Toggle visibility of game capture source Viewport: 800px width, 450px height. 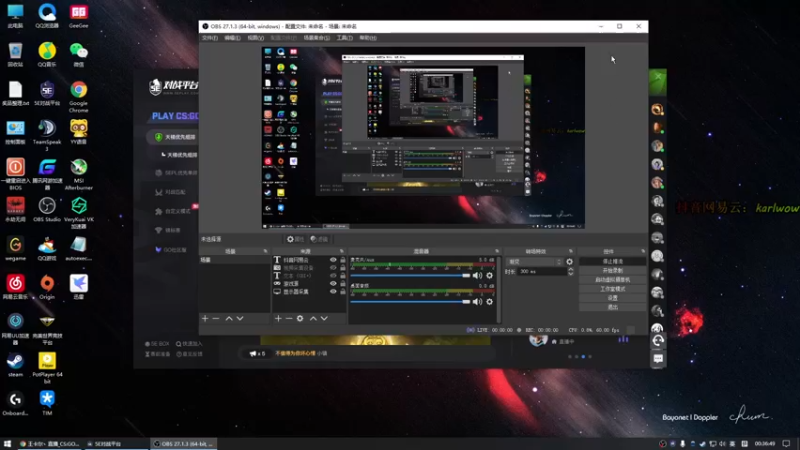(x=333, y=284)
